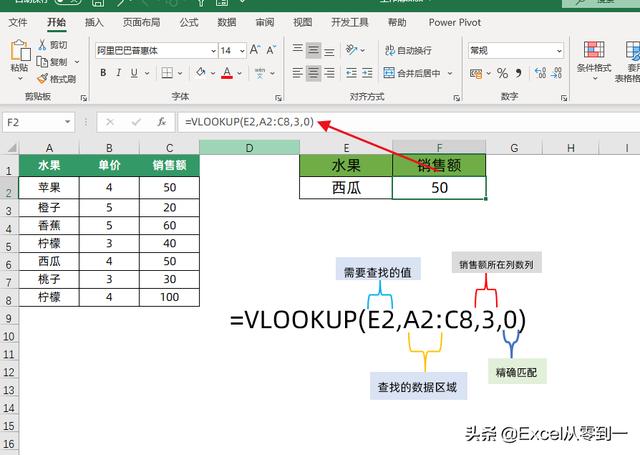Click decrease indent icon
The width and height of the screenshot is (640, 455).
[x=351, y=73]
